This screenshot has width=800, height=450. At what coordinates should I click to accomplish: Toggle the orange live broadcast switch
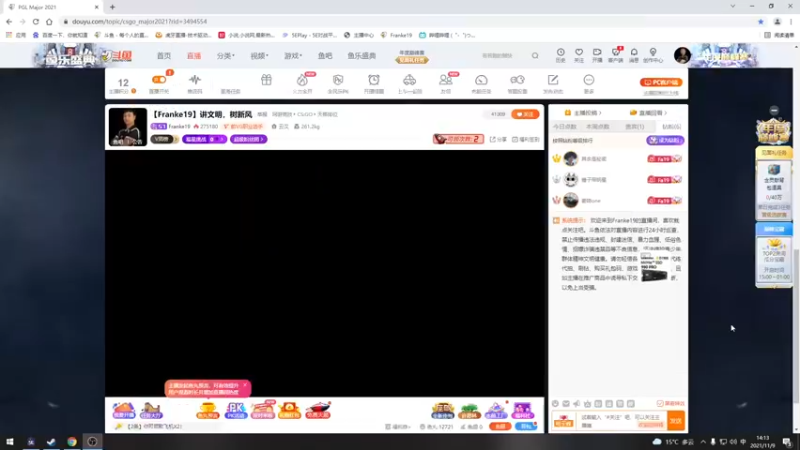coord(159,80)
